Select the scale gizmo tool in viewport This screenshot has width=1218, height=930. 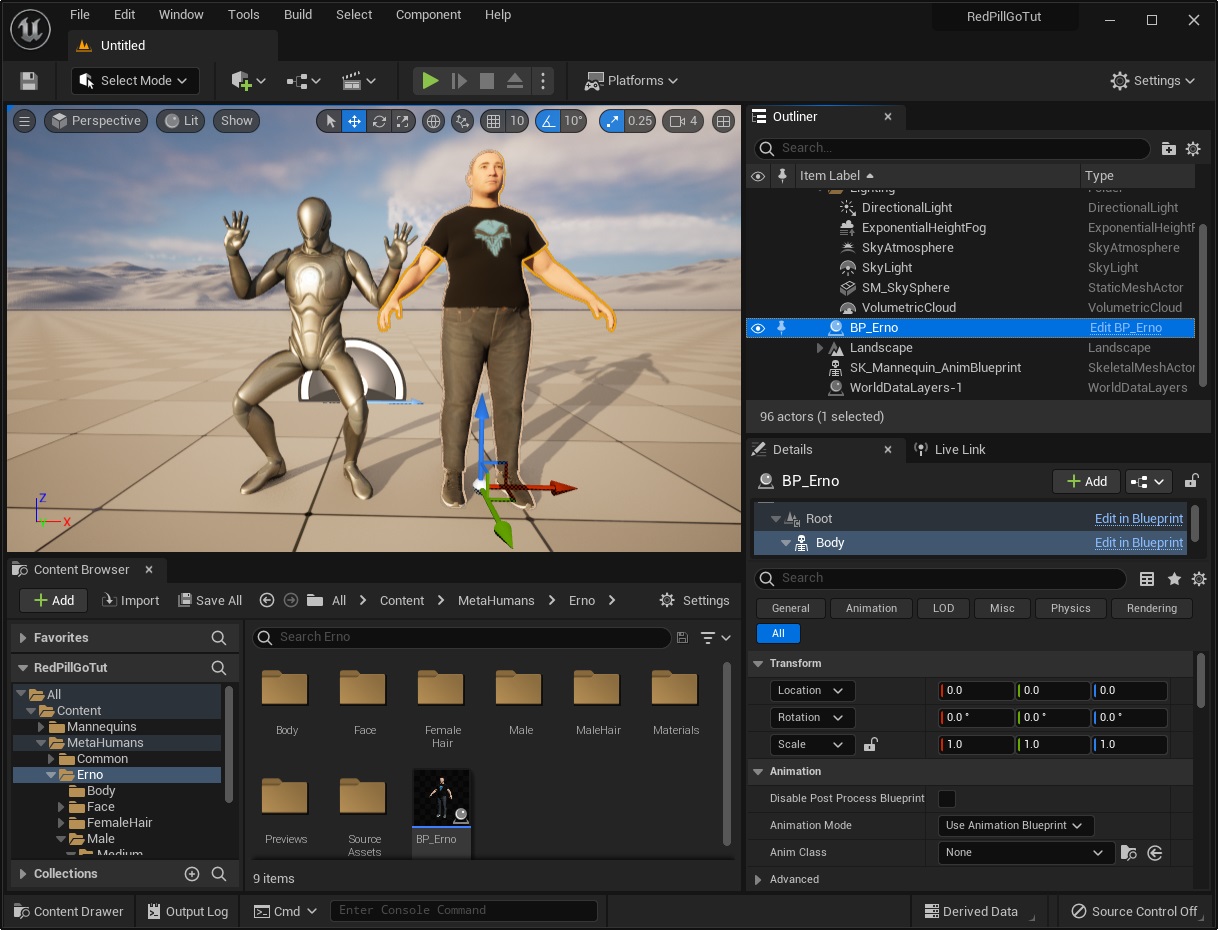(403, 121)
